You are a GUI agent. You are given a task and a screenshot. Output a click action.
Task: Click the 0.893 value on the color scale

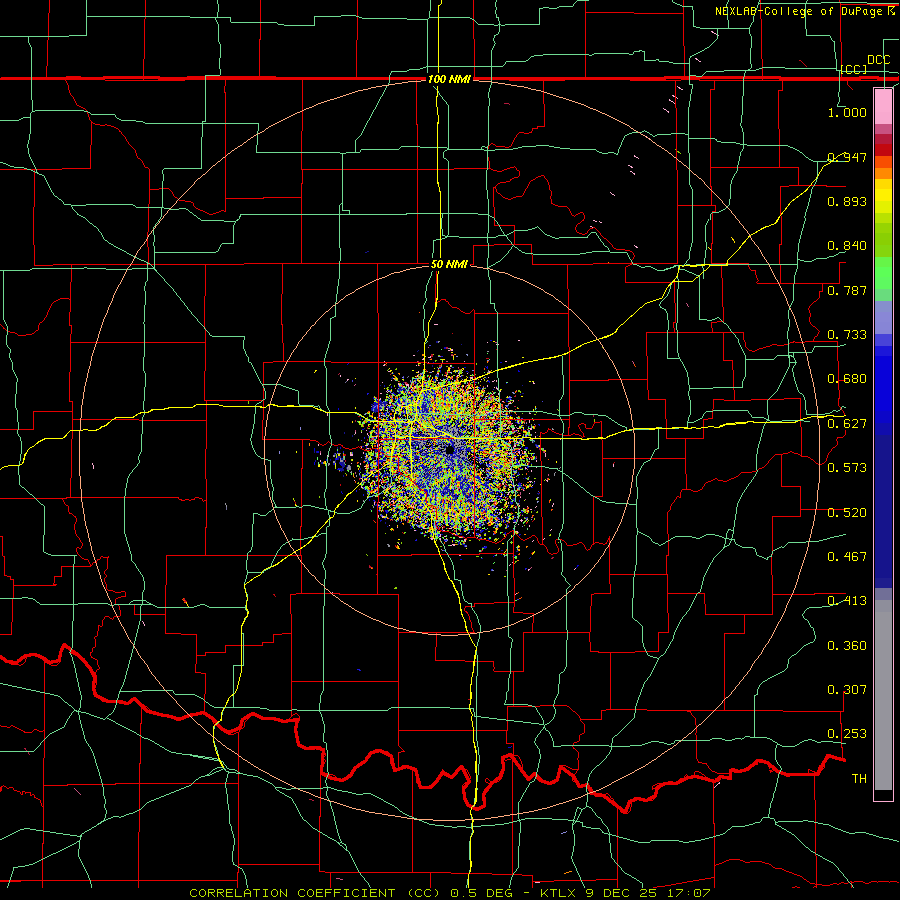click(847, 201)
